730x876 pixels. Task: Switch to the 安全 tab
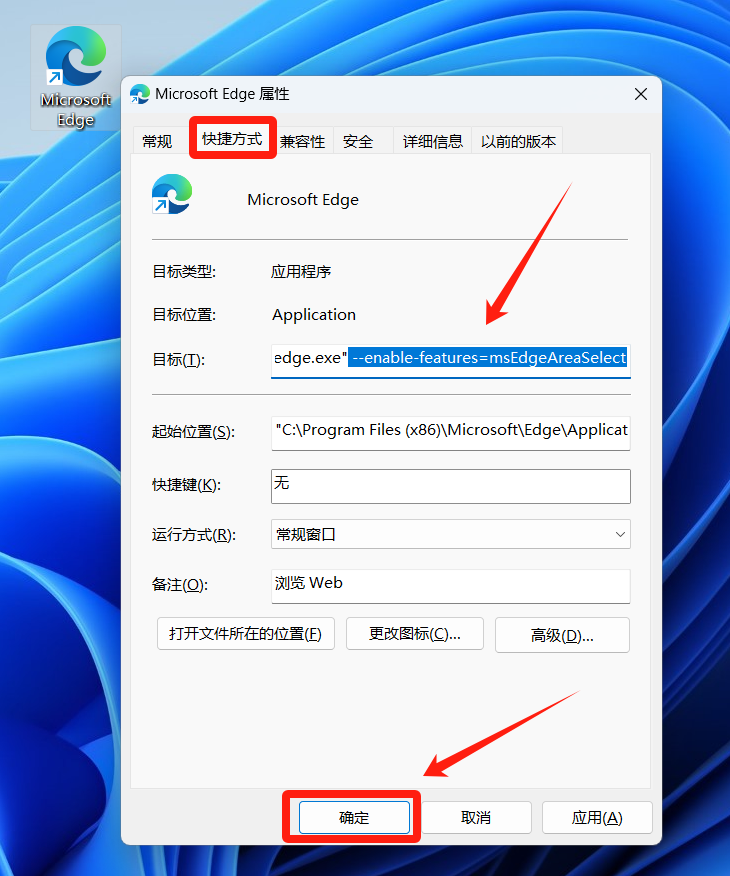coord(358,142)
